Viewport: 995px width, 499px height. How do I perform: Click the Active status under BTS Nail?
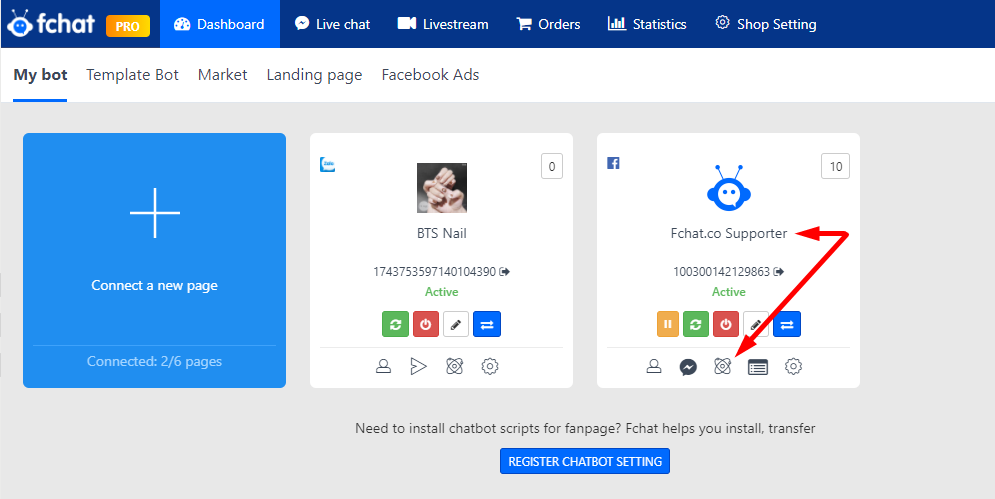442,292
